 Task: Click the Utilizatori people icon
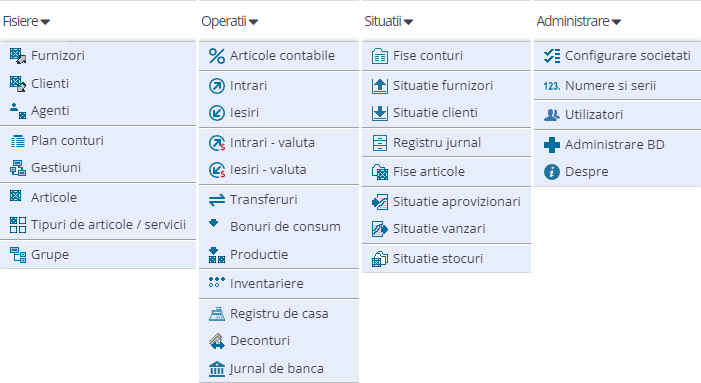tap(552, 115)
